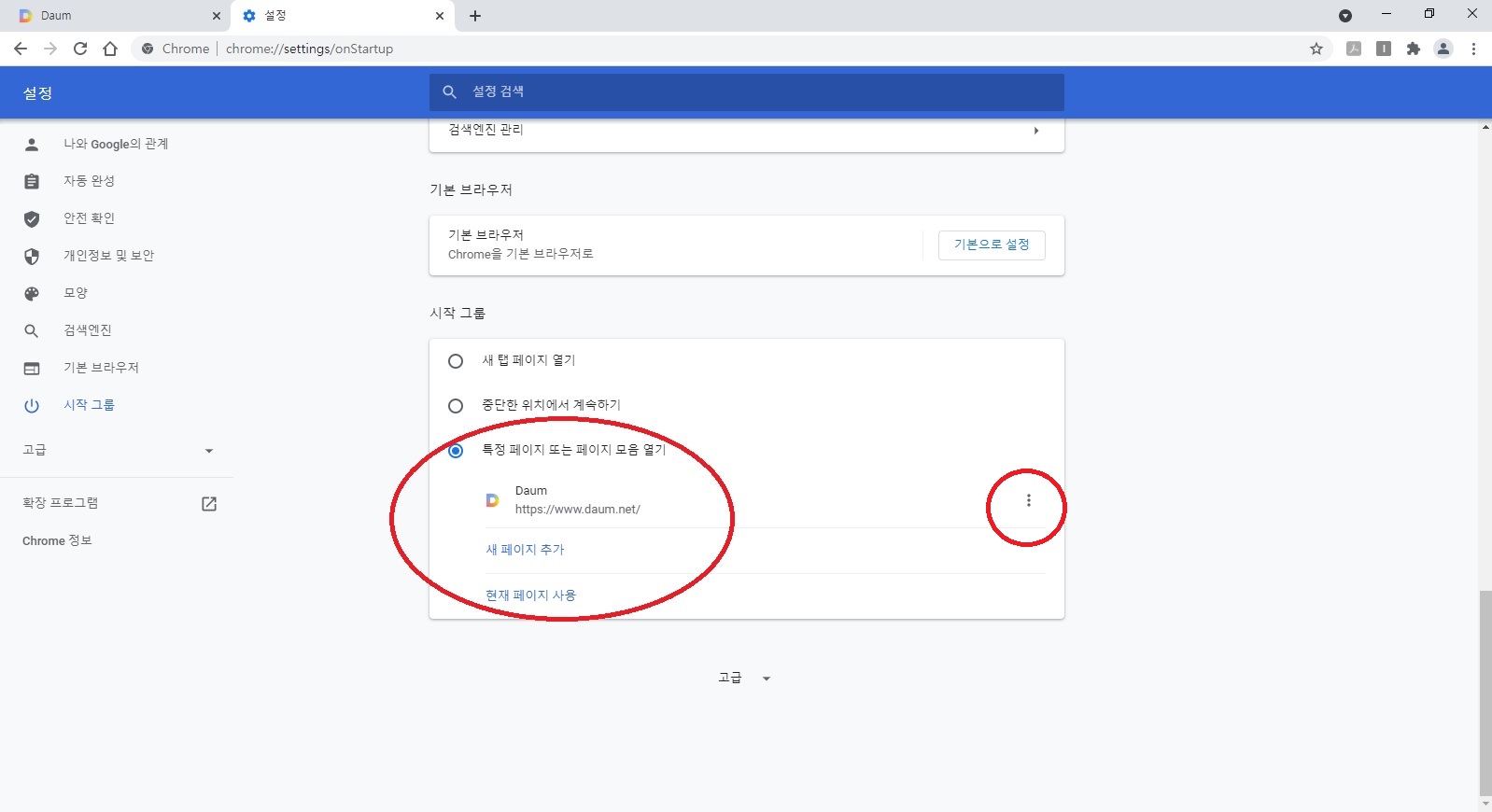Click the magnifier icon beside 검색엔진
The image size is (1492, 812).
click(32, 331)
